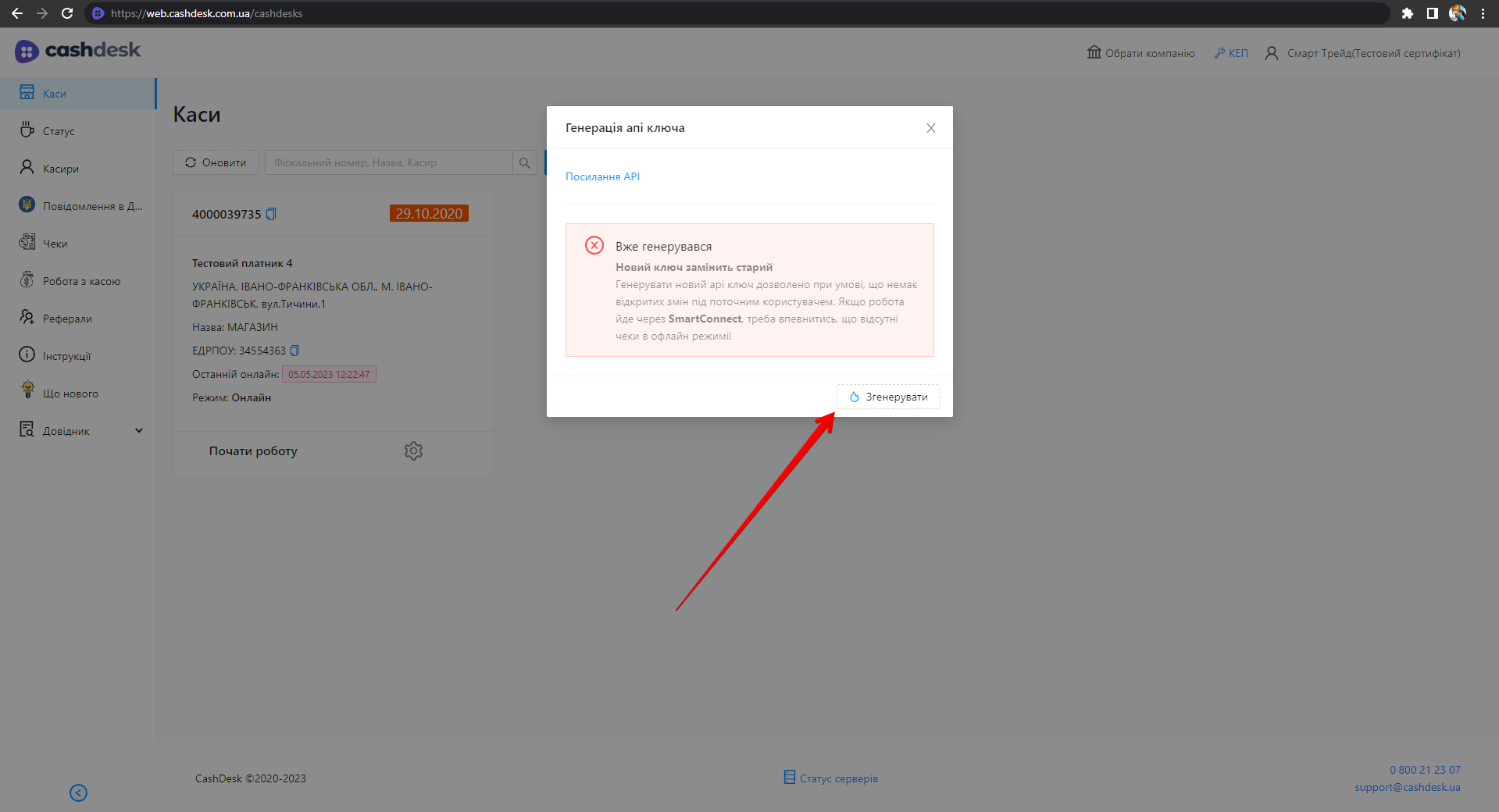Copy fiscal number 4000039735 icon
The height and width of the screenshot is (812, 1499).
[x=271, y=214]
